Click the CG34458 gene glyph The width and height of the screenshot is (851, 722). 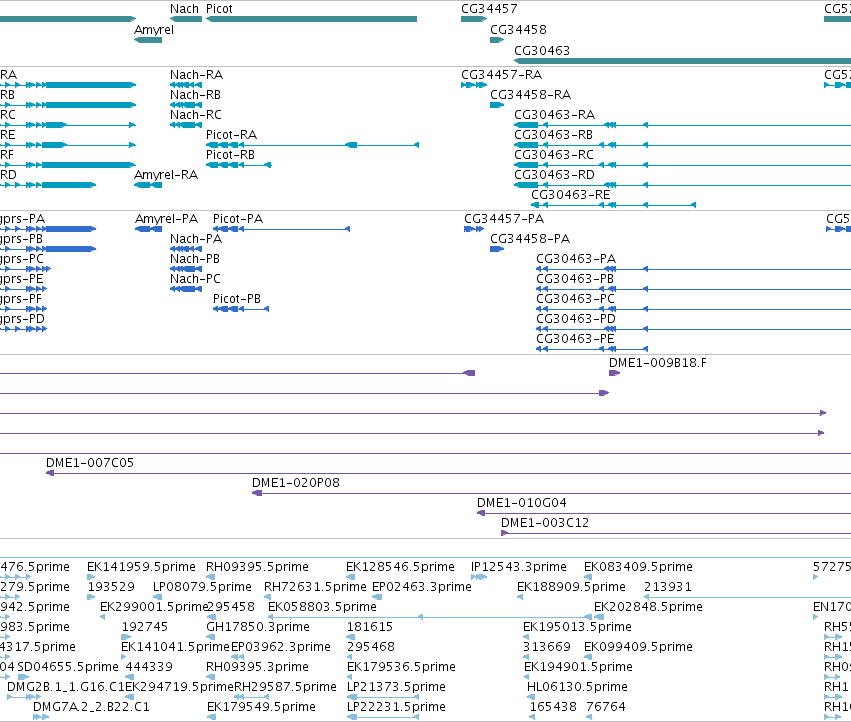click(x=497, y=40)
